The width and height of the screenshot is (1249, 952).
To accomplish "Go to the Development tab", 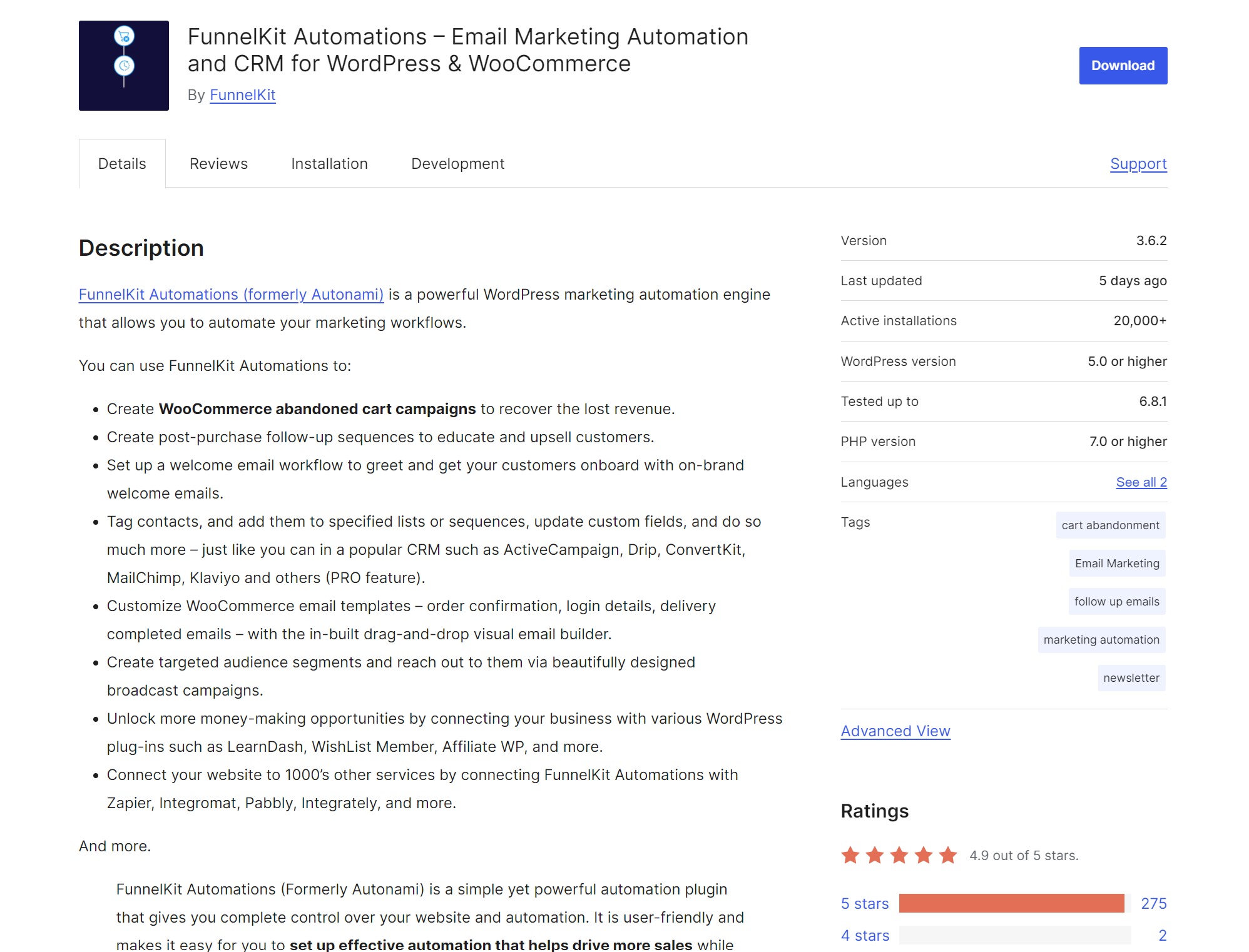I will [457, 164].
